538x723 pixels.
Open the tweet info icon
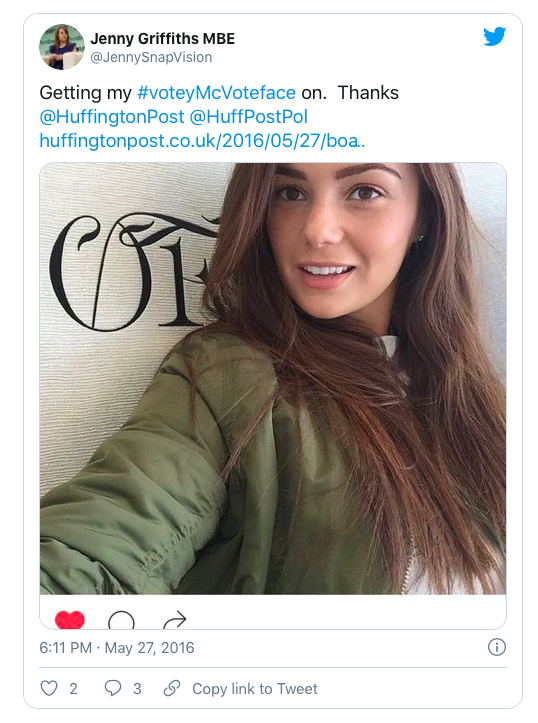click(497, 647)
